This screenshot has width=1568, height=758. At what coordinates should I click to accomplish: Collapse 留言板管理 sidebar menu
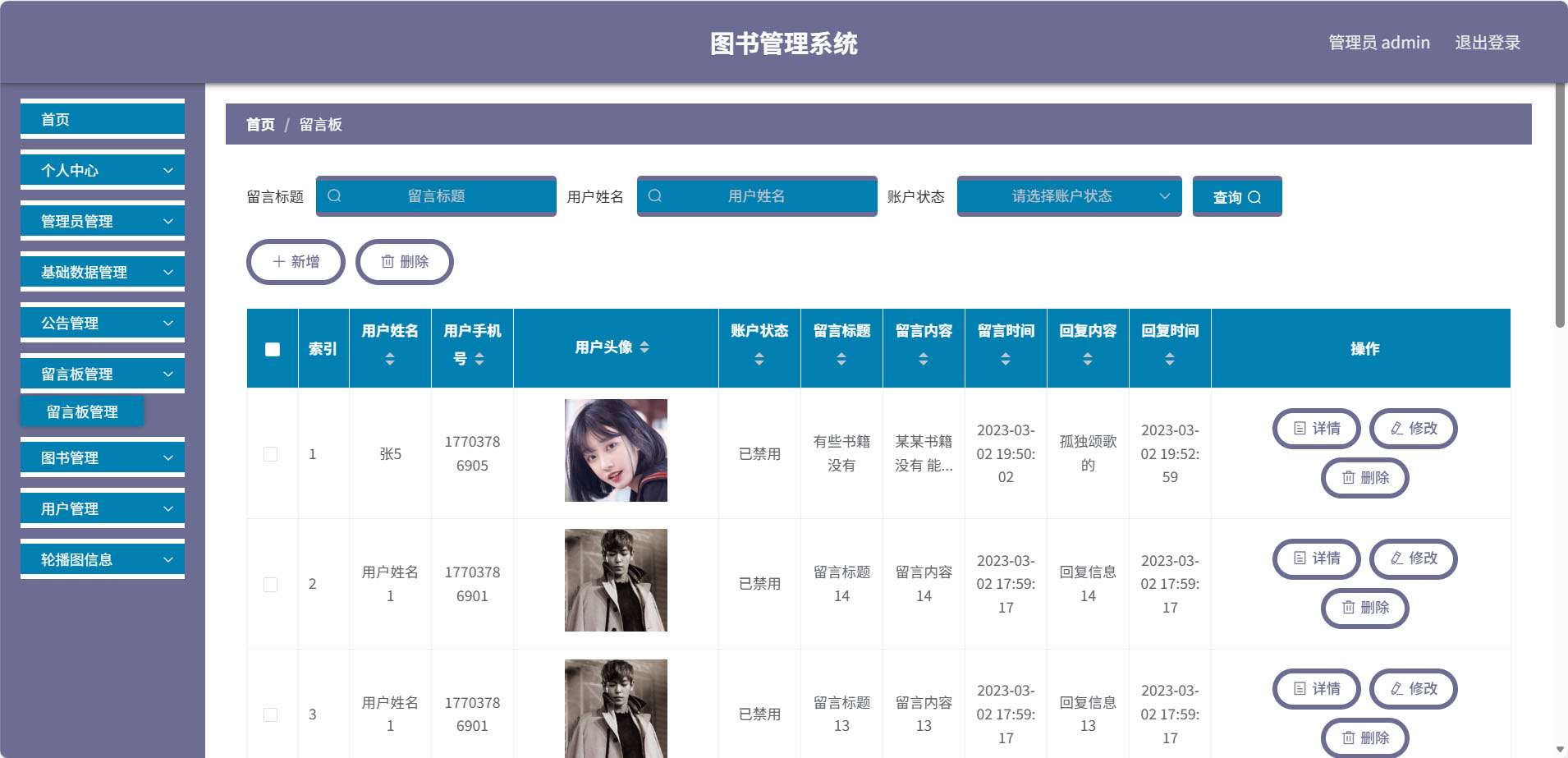point(103,374)
